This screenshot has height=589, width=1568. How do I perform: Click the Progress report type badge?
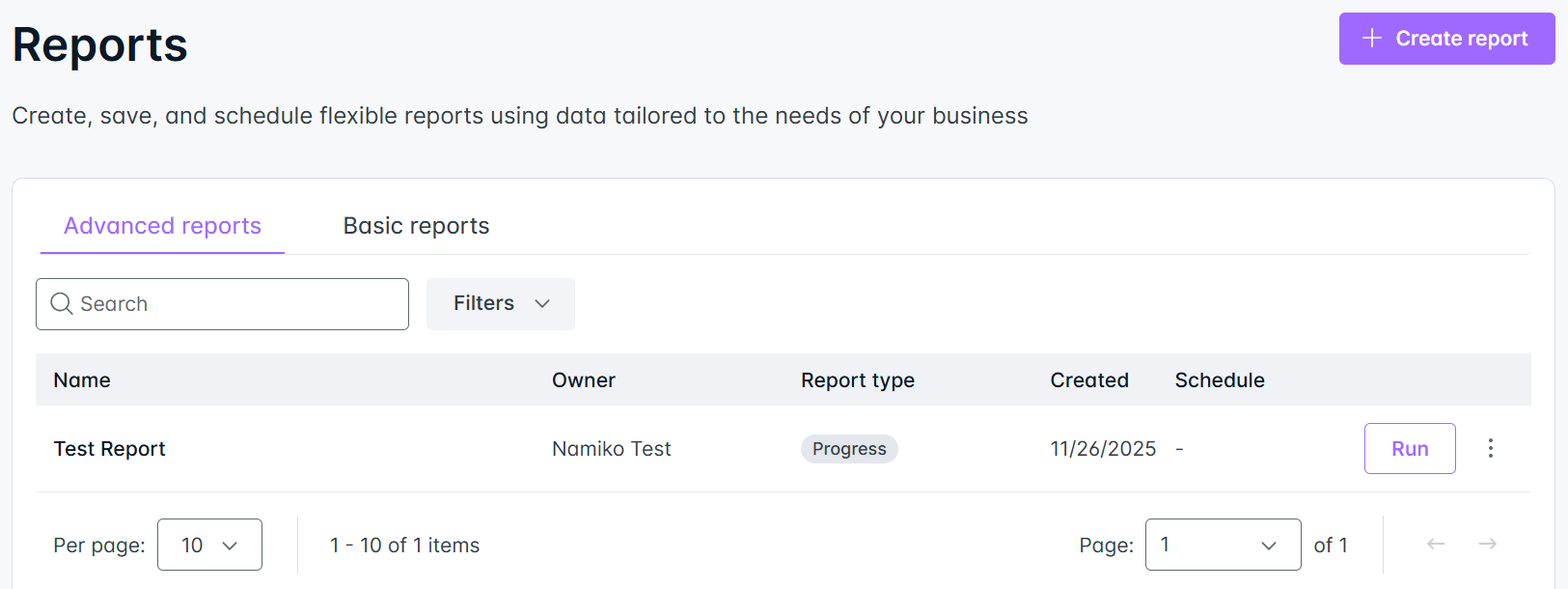849,449
